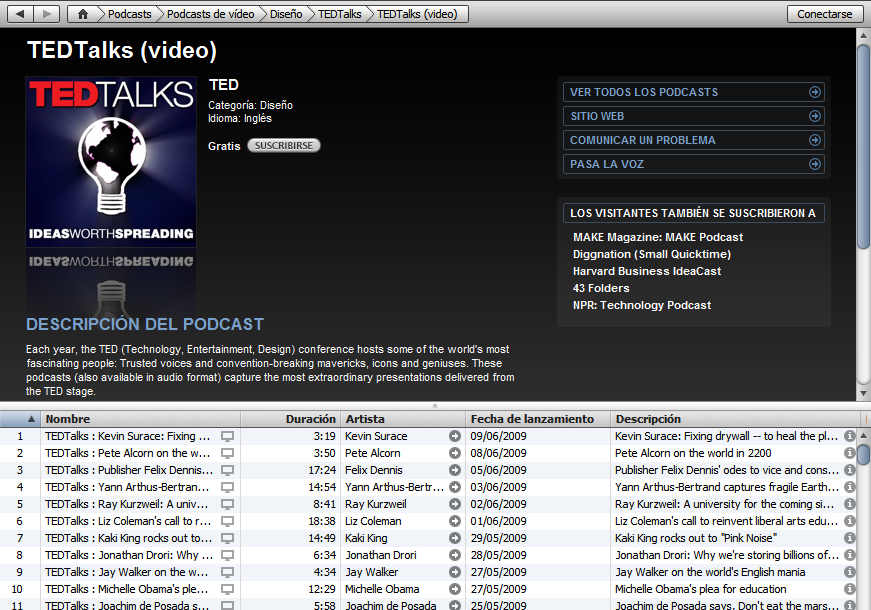The width and height of the screenshot is (871, 610).
Task: Open Ver Todos Los Podcasts link
Action: tap(693, 92)
